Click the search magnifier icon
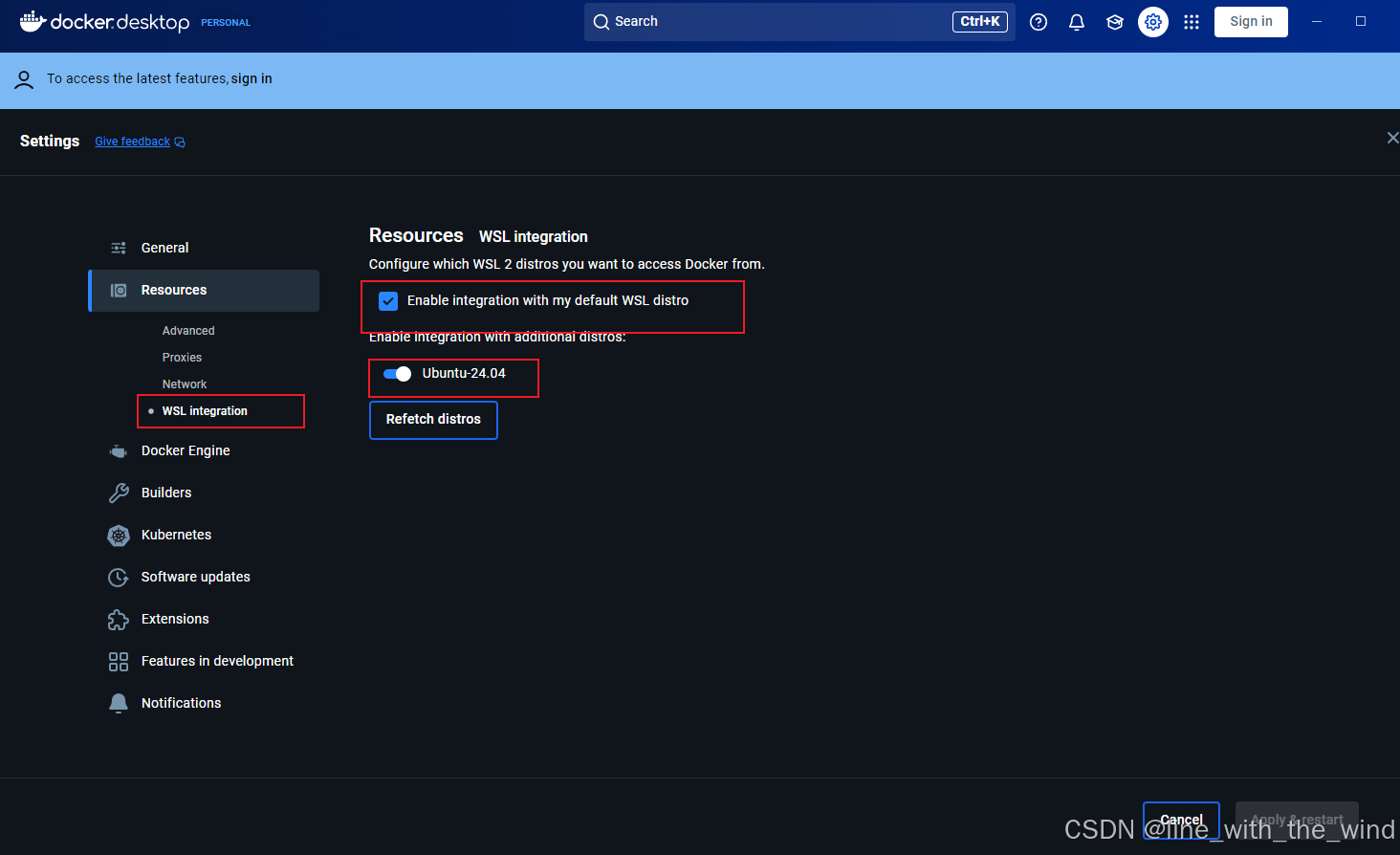The image size is (1400, 855). pos(602,22)
